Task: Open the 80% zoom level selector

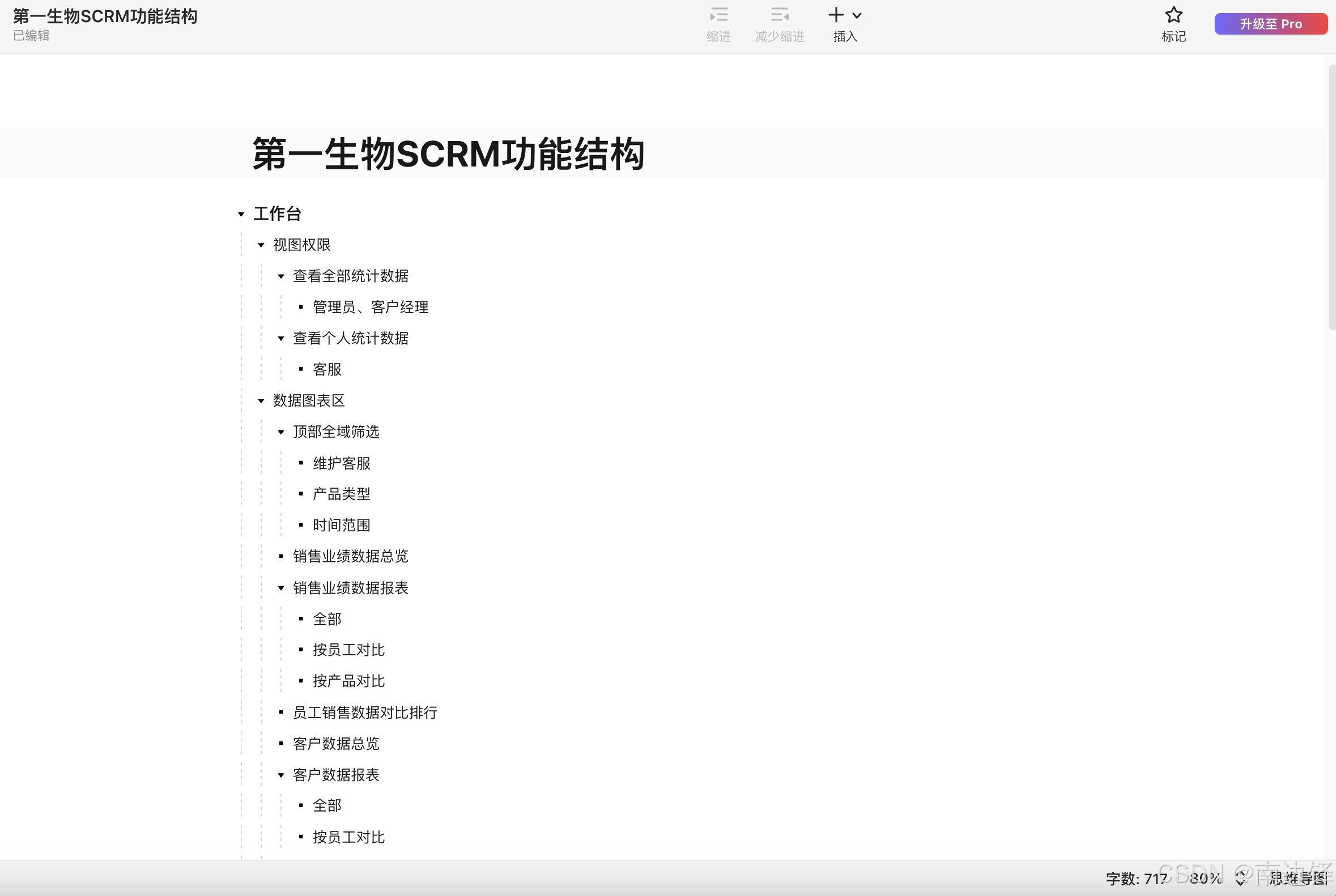Action: pos(1206,878)
